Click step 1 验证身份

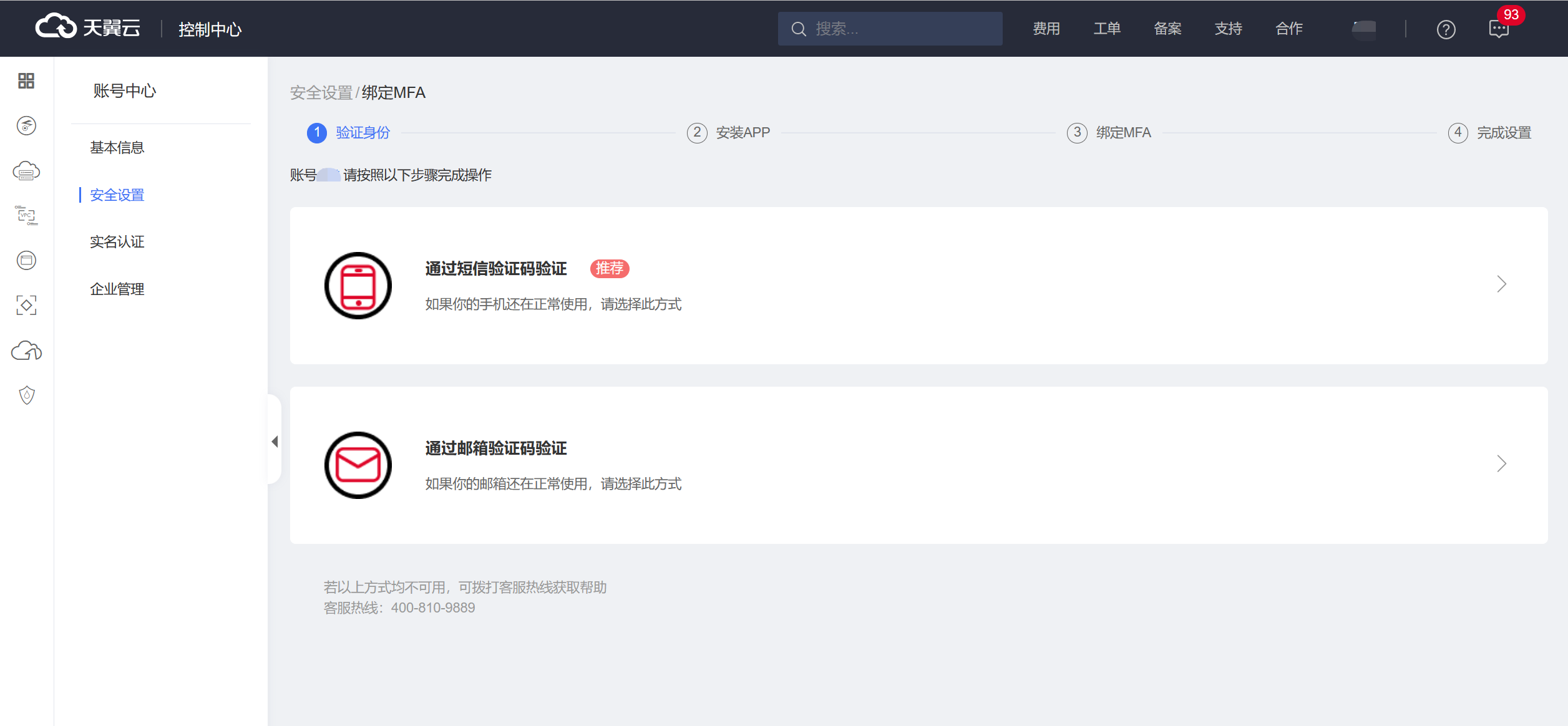tap(349, 133)
